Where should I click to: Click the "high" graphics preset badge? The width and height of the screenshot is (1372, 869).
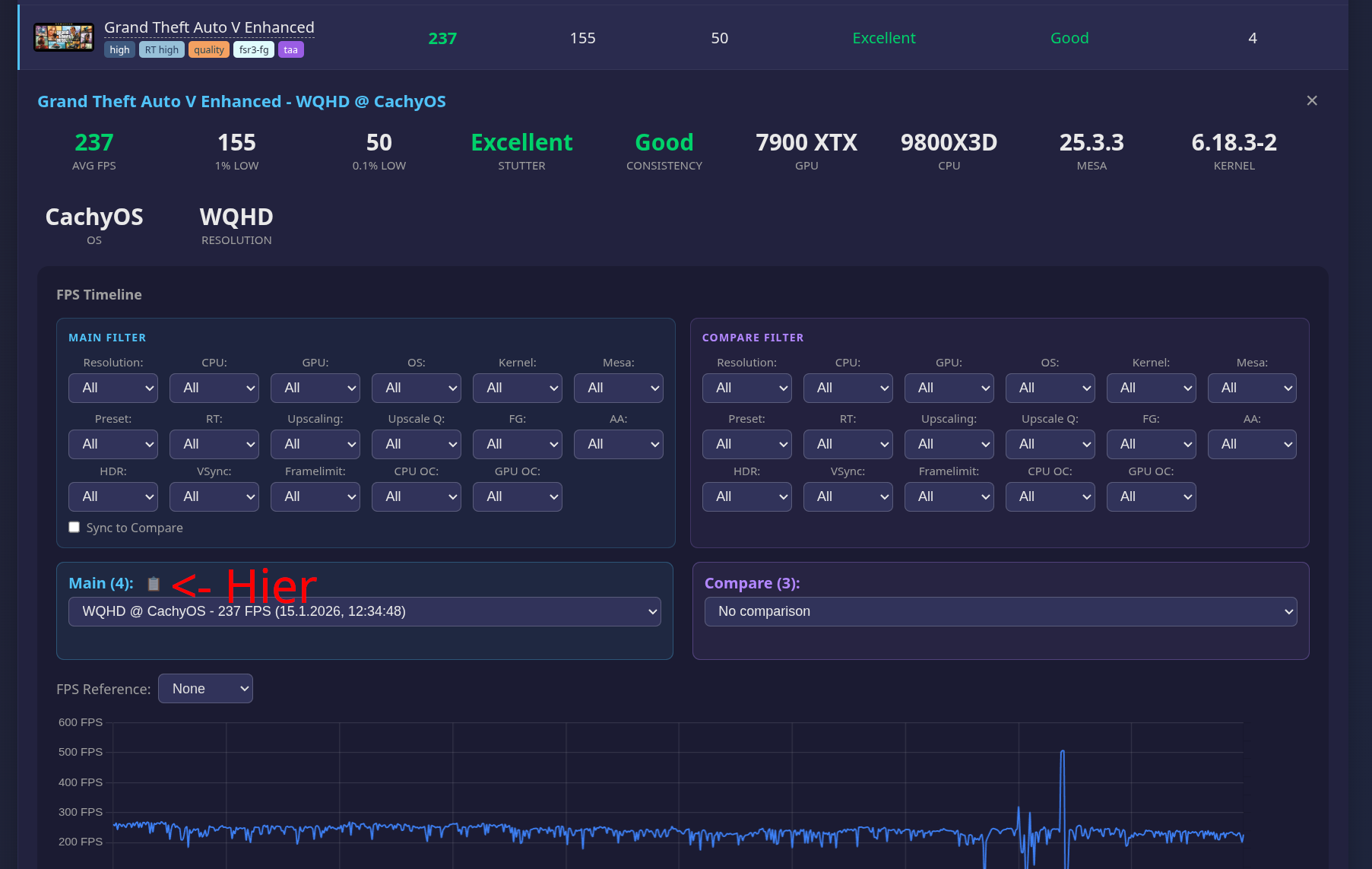coord(119,49)
